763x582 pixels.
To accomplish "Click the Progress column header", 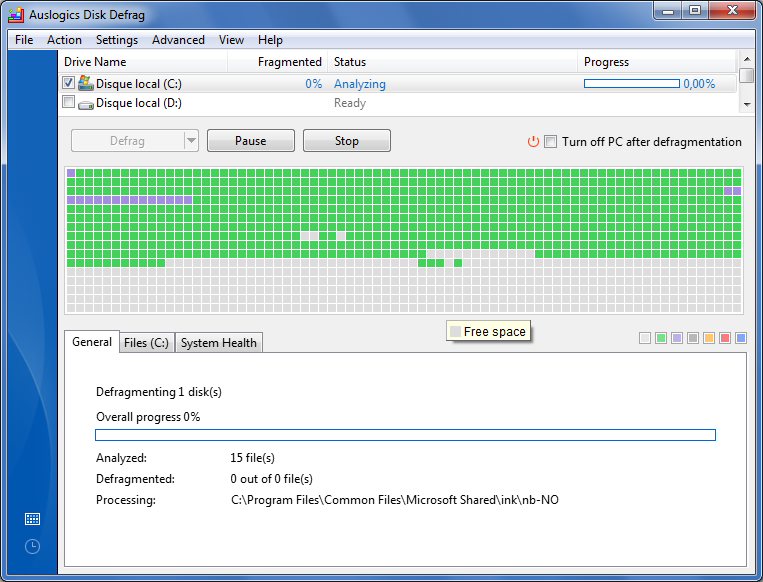I will (657, 62).
